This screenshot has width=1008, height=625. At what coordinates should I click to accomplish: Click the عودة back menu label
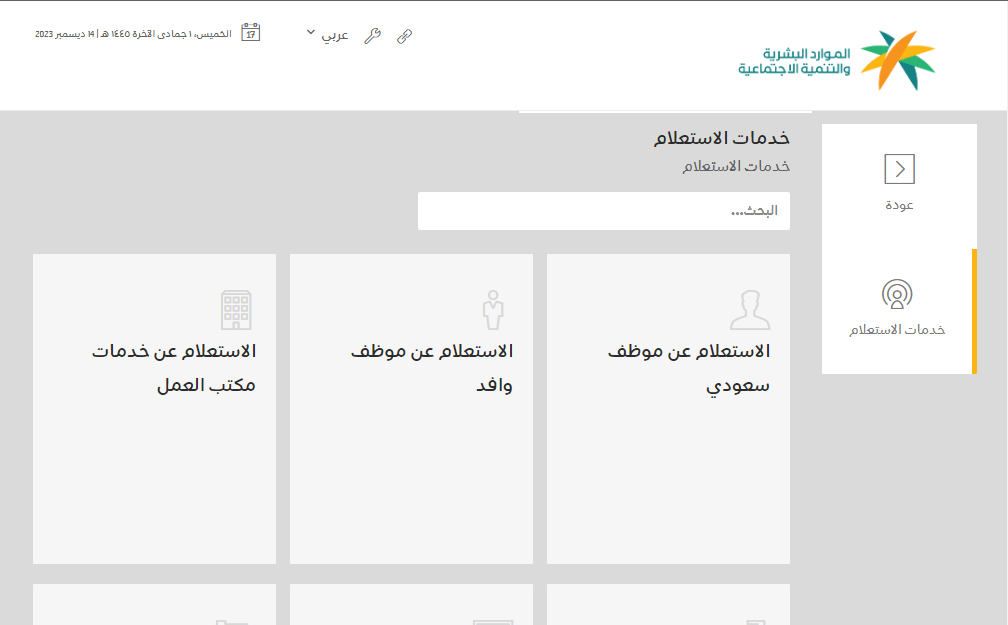coord(899,205)
